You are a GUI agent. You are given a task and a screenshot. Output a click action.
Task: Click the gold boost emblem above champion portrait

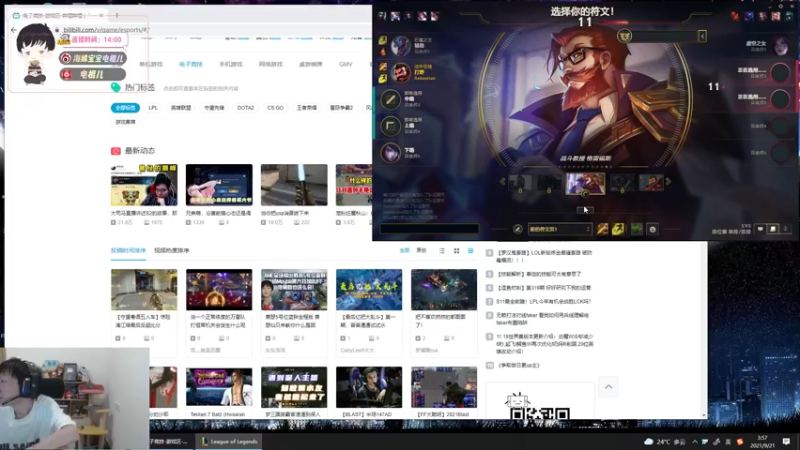tap(624, 36)
